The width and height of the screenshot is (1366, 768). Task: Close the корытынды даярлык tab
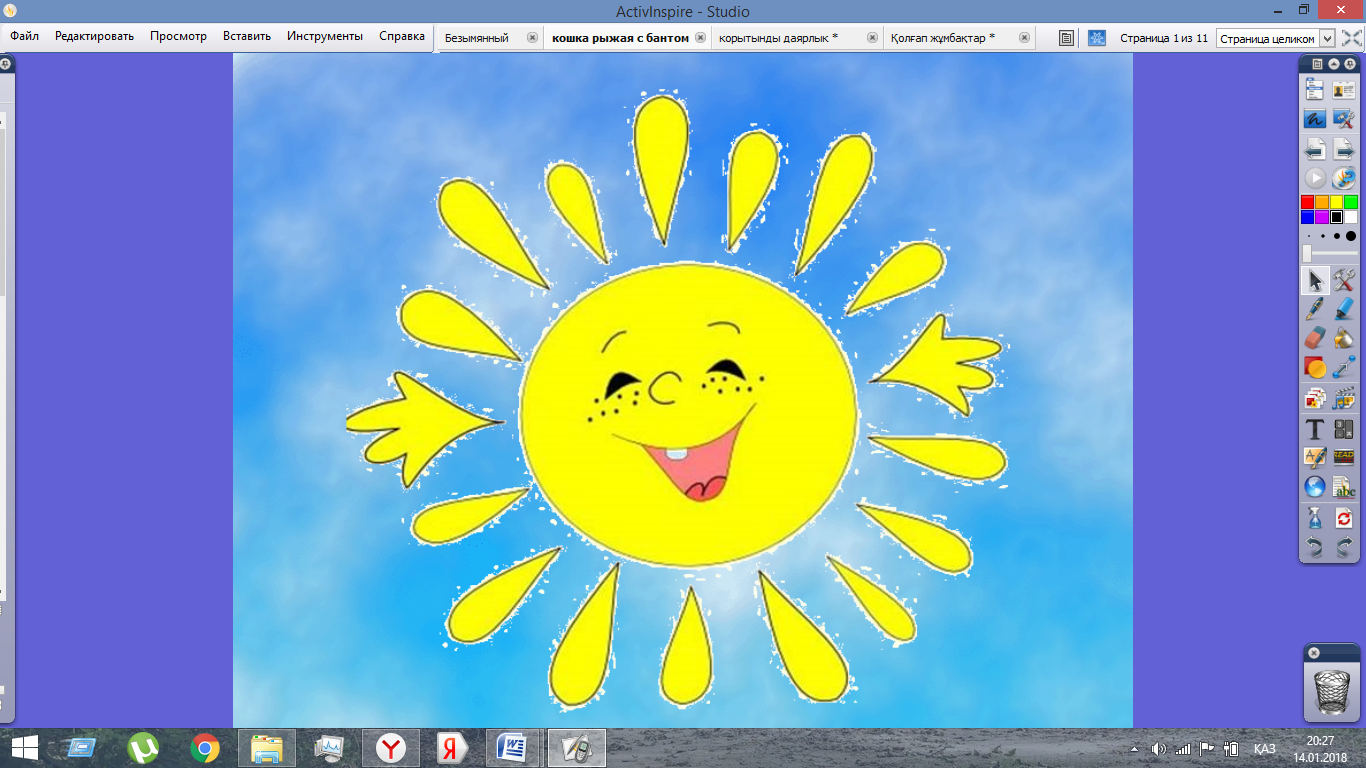(x=872, y=38)
